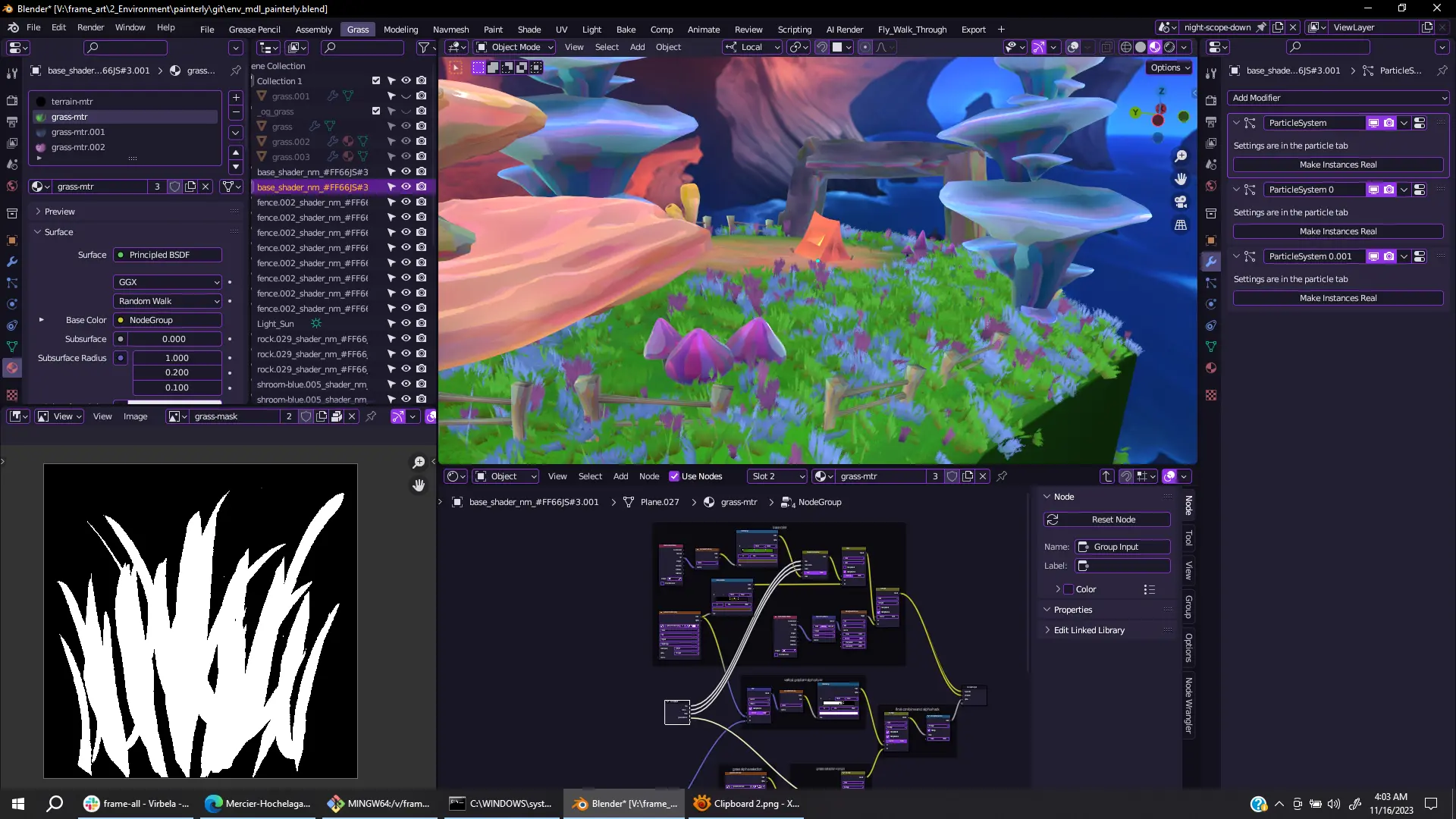This screenshot has width=1456, height=819.
Task: Toggle Use Nodes checkbox
Action: [x=673, y=476]
